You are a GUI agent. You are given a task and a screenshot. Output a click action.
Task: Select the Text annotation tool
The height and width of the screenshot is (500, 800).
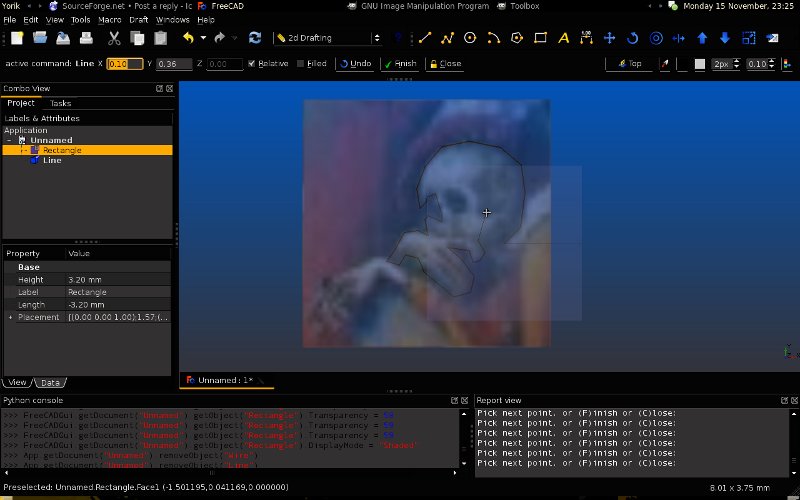pyautogui.click(x=564, y=39)
